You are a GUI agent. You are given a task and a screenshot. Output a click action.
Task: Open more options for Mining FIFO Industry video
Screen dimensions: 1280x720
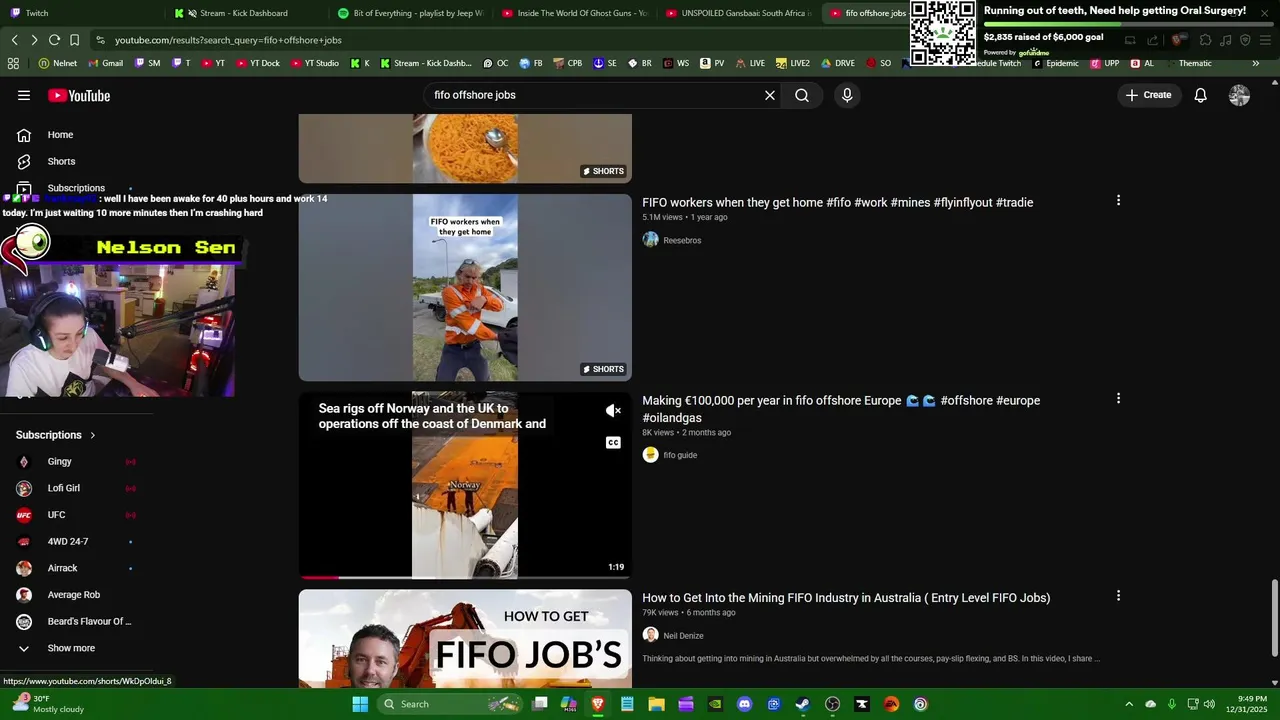(x=1118, y=596)
